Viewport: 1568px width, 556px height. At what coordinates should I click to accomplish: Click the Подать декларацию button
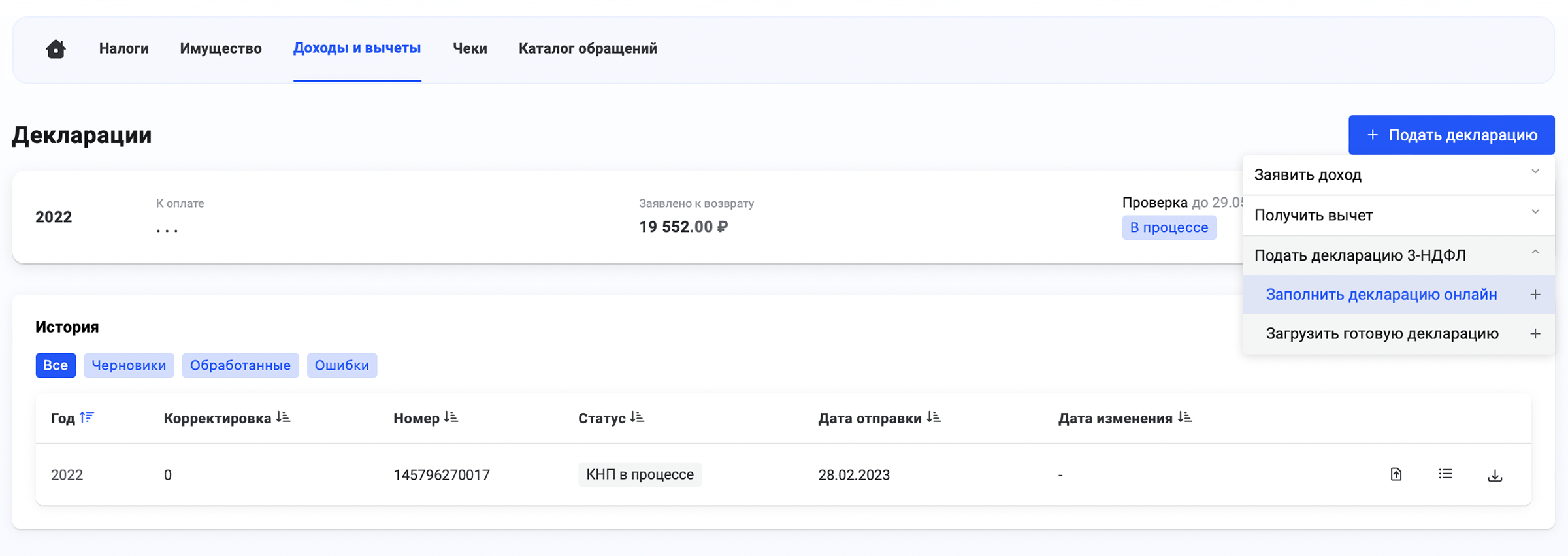1452,135
